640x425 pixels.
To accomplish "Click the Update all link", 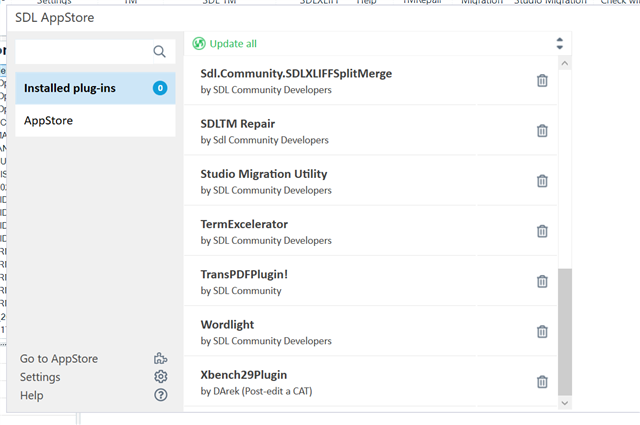I will point(233,44).
